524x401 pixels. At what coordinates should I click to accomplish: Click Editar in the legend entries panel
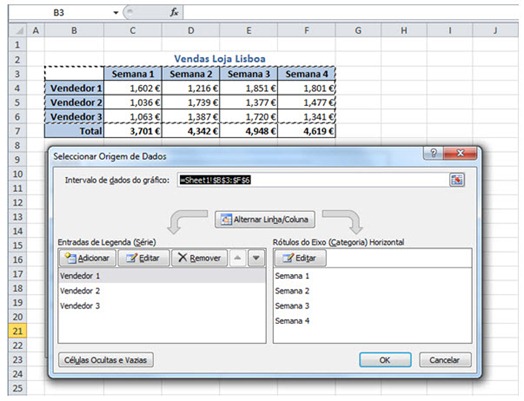pyautogui.click(x=144, y=258)
